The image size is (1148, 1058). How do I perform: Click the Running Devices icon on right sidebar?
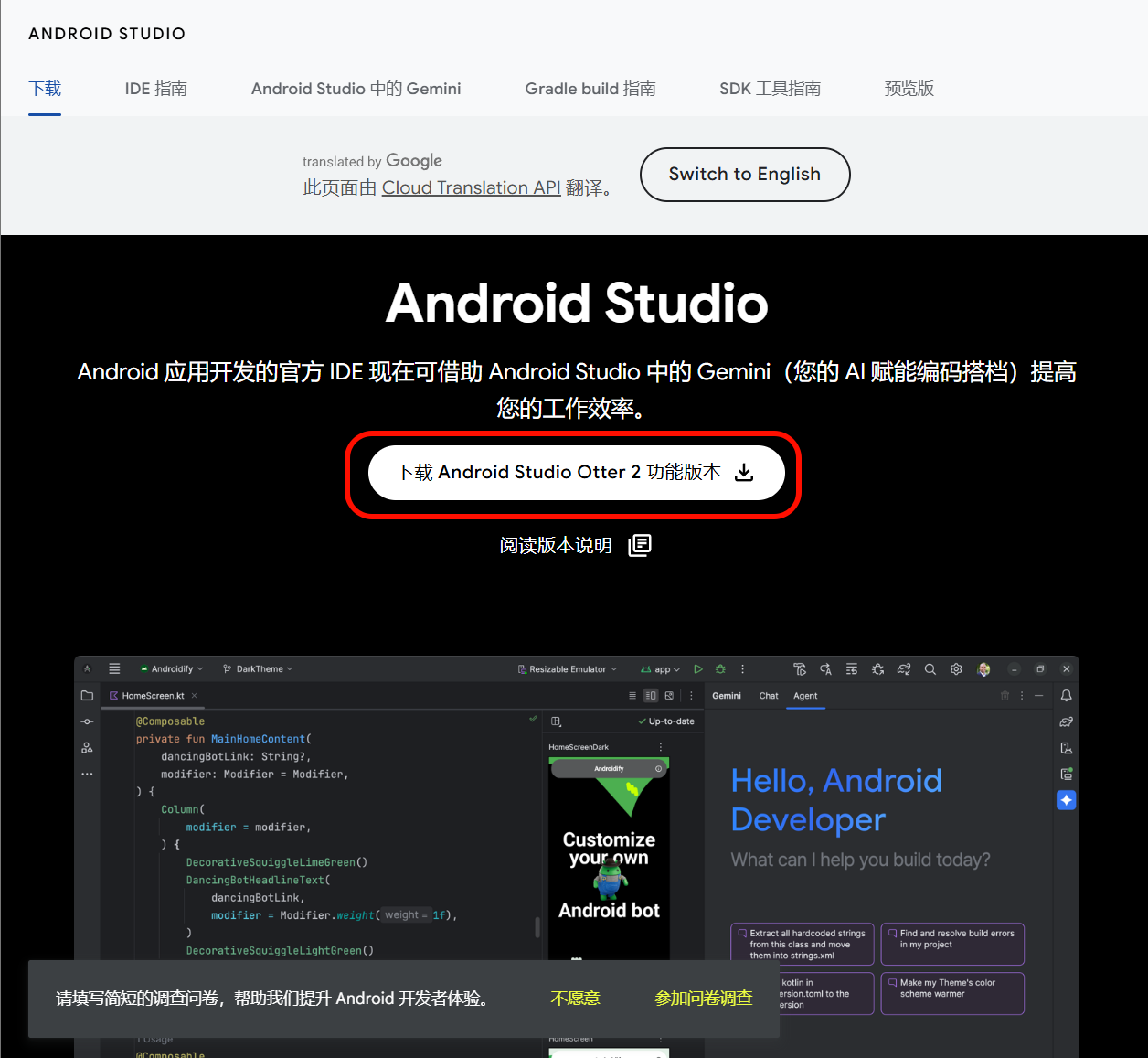pos(1066,774)
